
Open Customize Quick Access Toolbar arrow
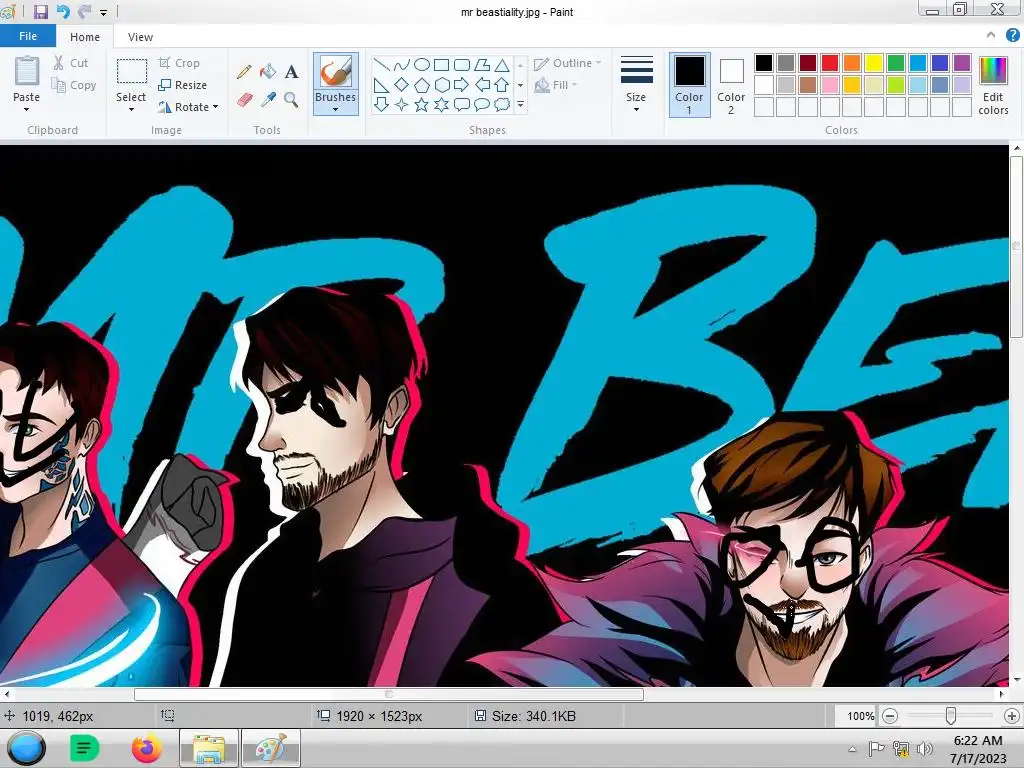coord(103,12)
